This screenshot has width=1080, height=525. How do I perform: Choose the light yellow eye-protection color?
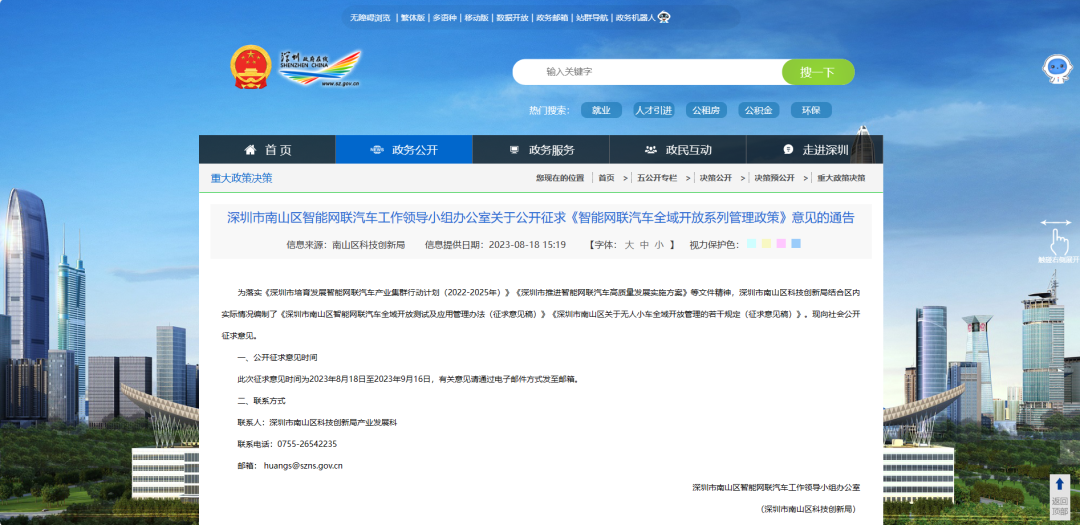(x=767, y=244)
